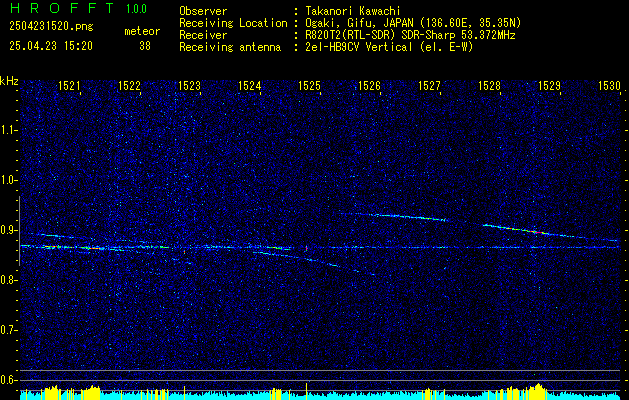Click the red vertical burst near 1525
This screenshot has height=400, width=629.
tap(306, 249)
